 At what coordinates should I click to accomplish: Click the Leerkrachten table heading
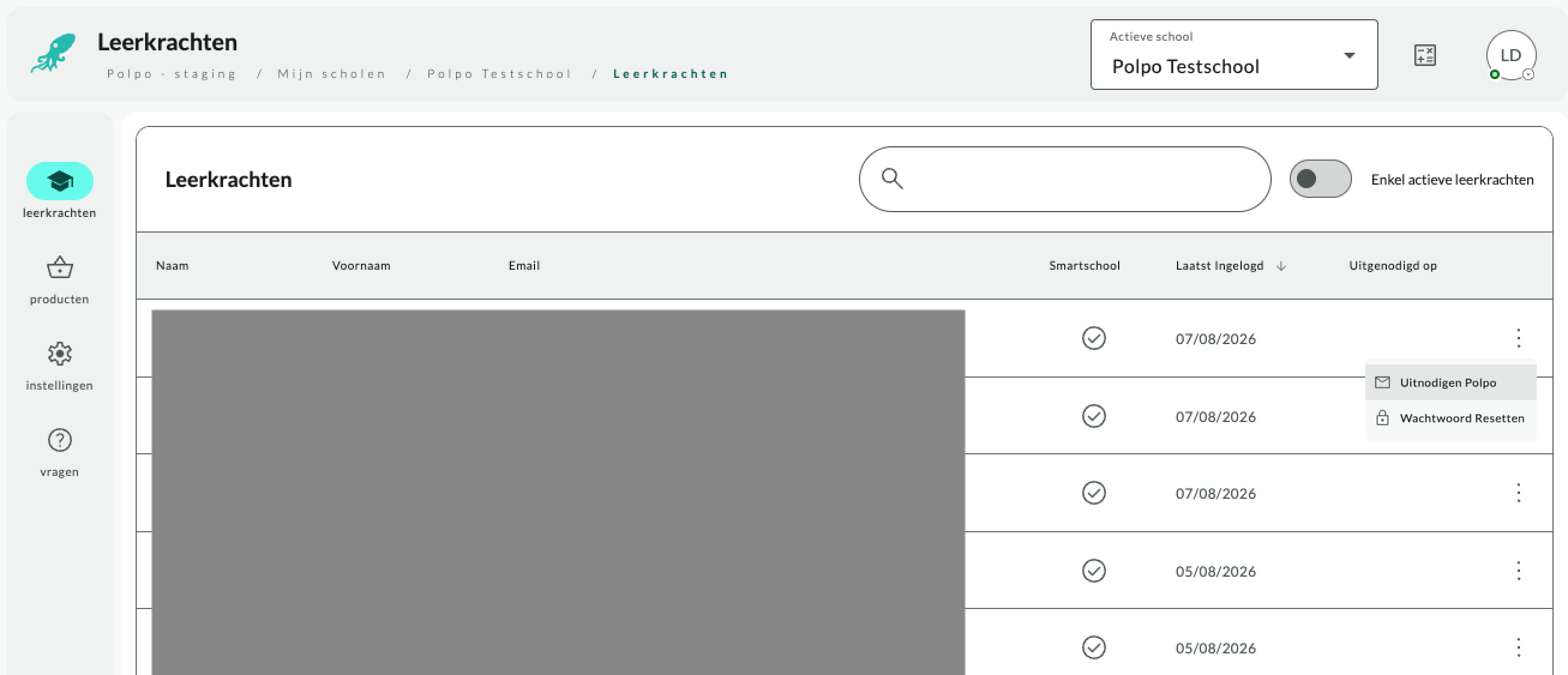tap(229, 179)
